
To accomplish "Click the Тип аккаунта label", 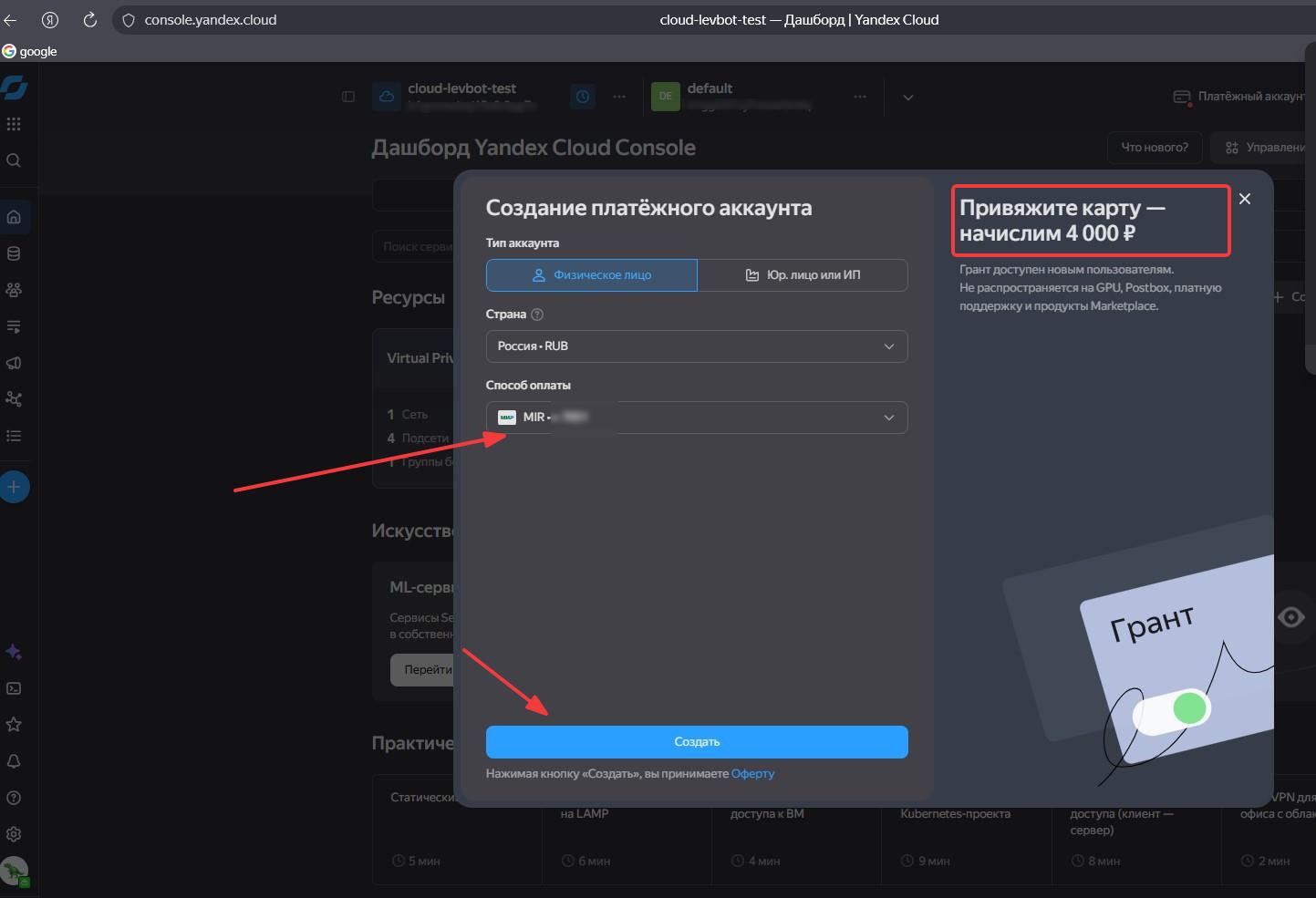I will click(x=523, y=243).
